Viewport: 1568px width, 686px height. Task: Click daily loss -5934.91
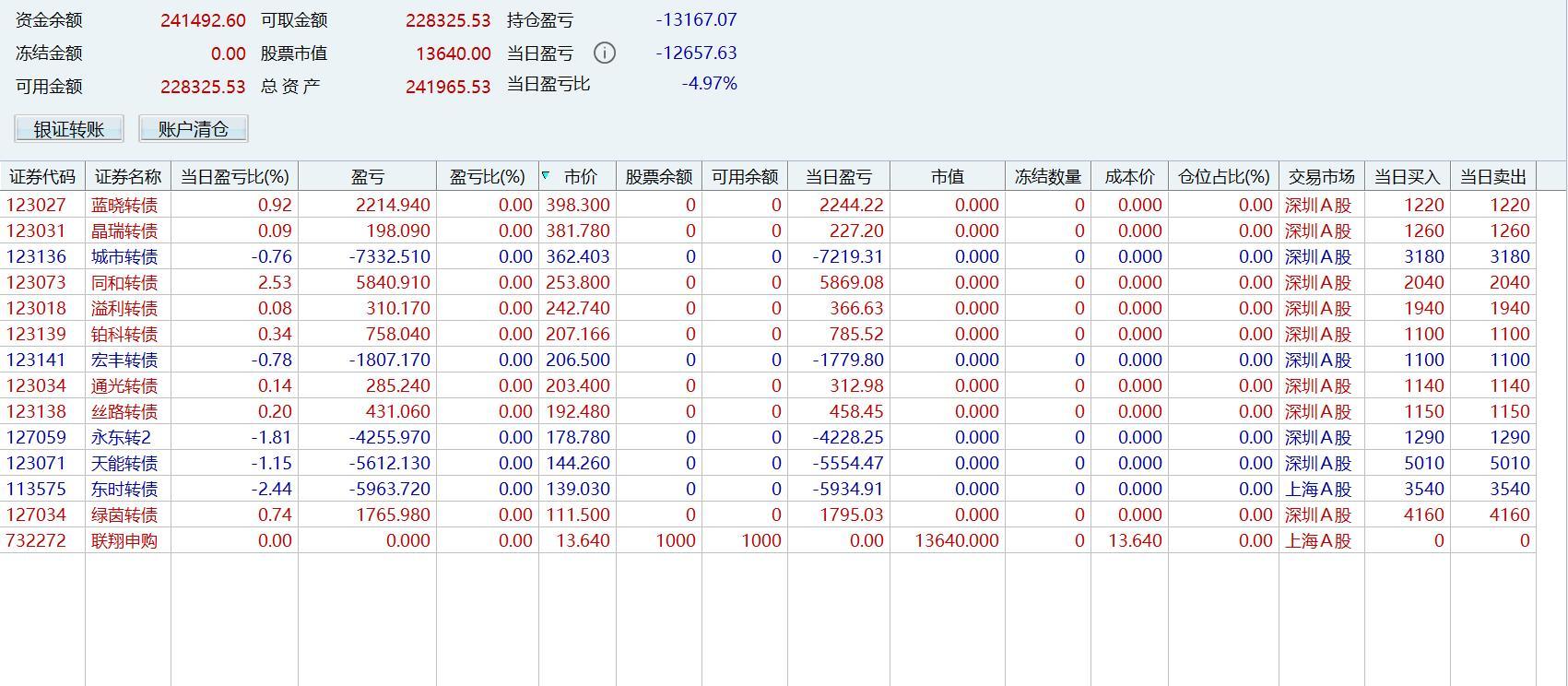coord(848,489)
